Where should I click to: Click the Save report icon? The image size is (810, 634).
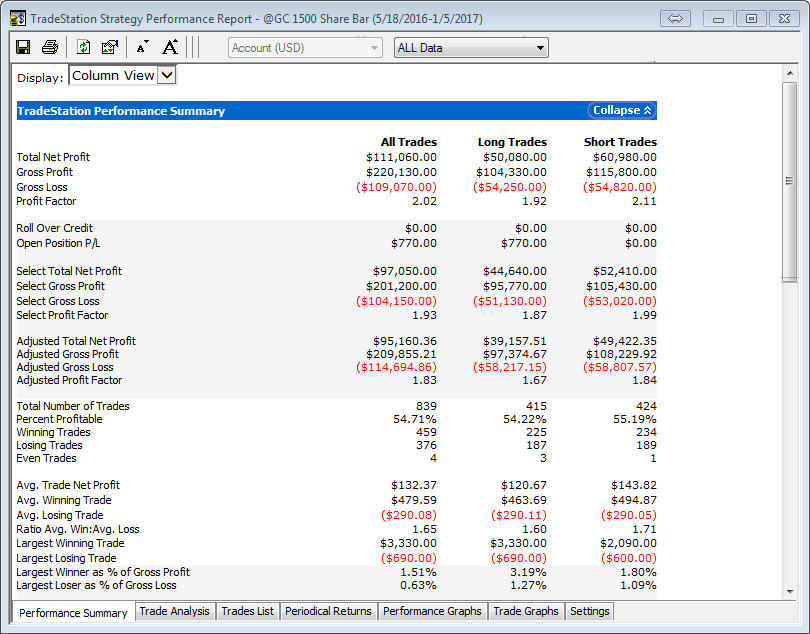(x=23, y=47)
